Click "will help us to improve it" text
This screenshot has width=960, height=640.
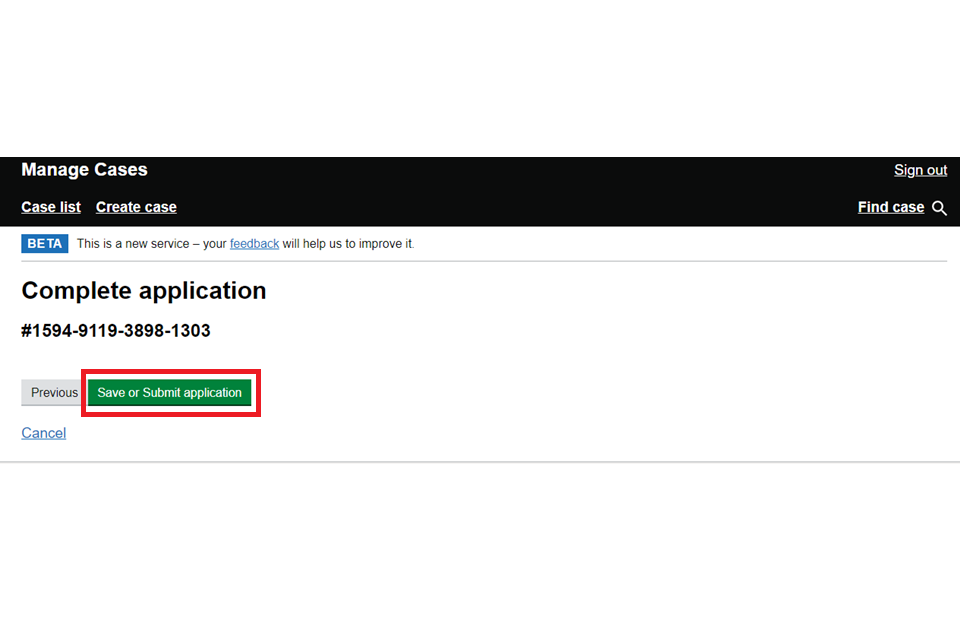coord(348,243)
